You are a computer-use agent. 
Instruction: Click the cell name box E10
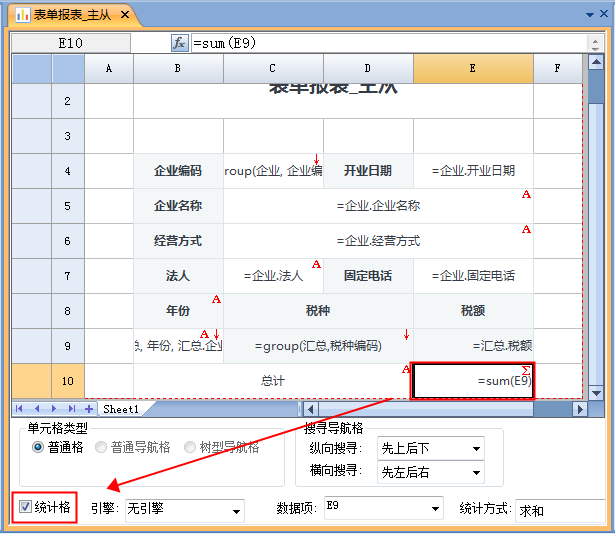coord(71,43)
